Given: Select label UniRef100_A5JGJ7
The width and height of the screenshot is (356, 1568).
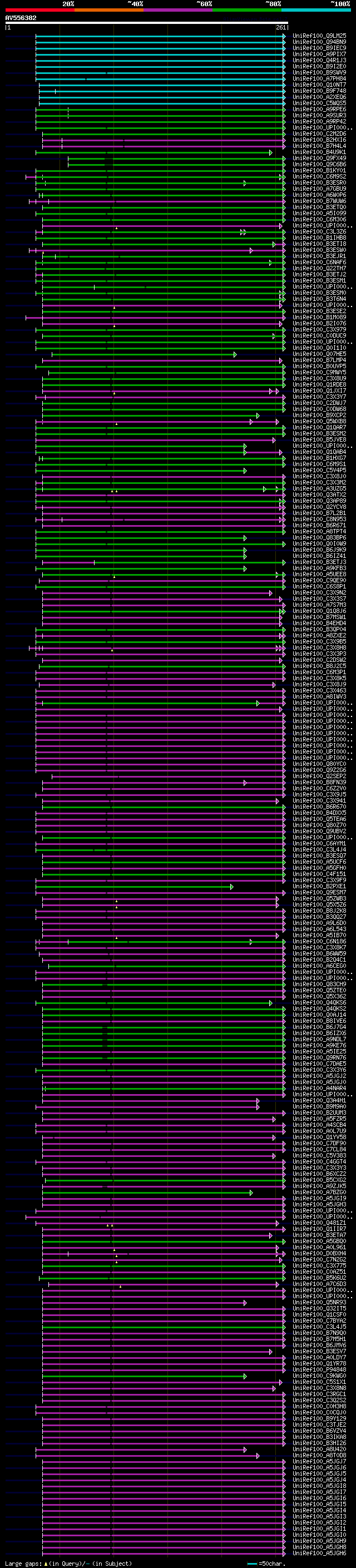Looking at the screenshot, I should coord(319,1461).
